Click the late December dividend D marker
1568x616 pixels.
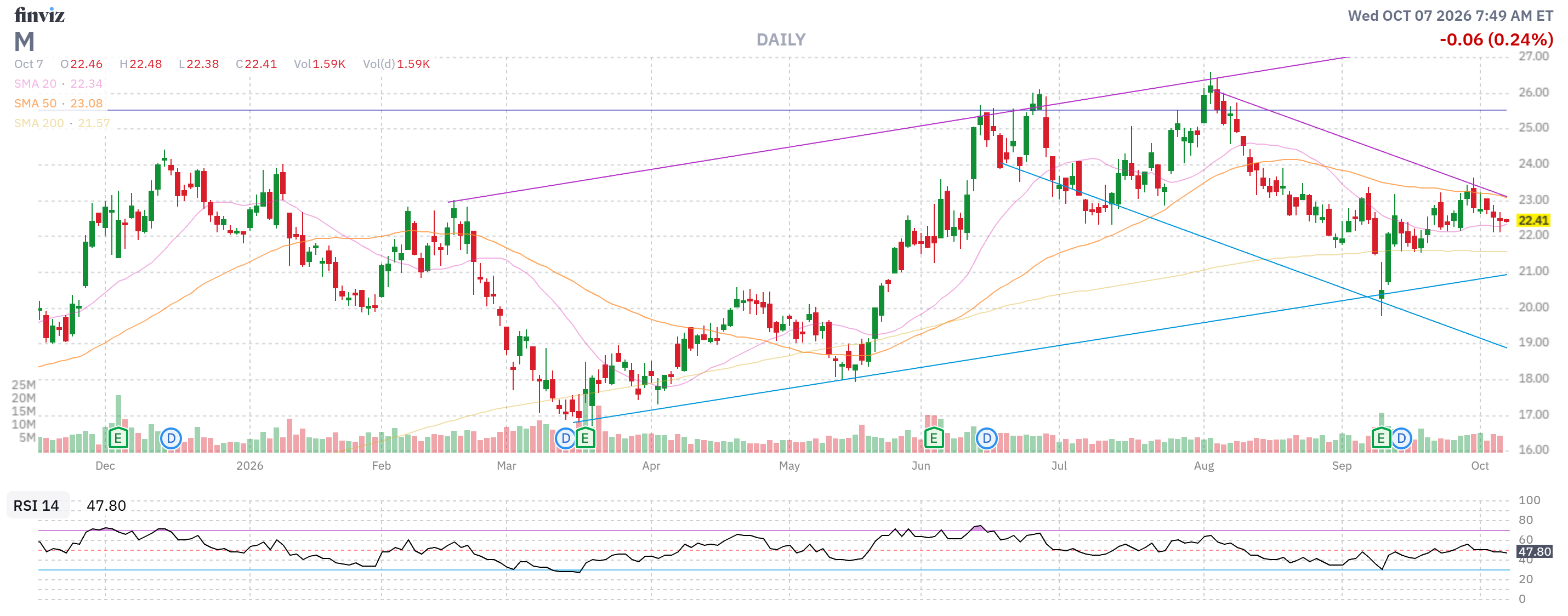click(171, 438)
